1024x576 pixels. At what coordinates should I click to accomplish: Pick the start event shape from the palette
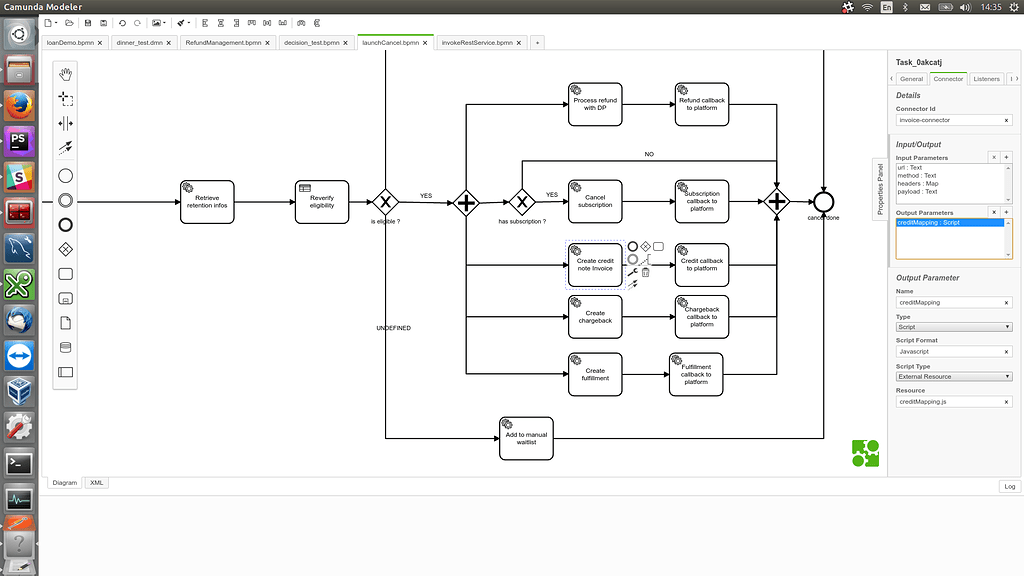click(x=65, y=176)
